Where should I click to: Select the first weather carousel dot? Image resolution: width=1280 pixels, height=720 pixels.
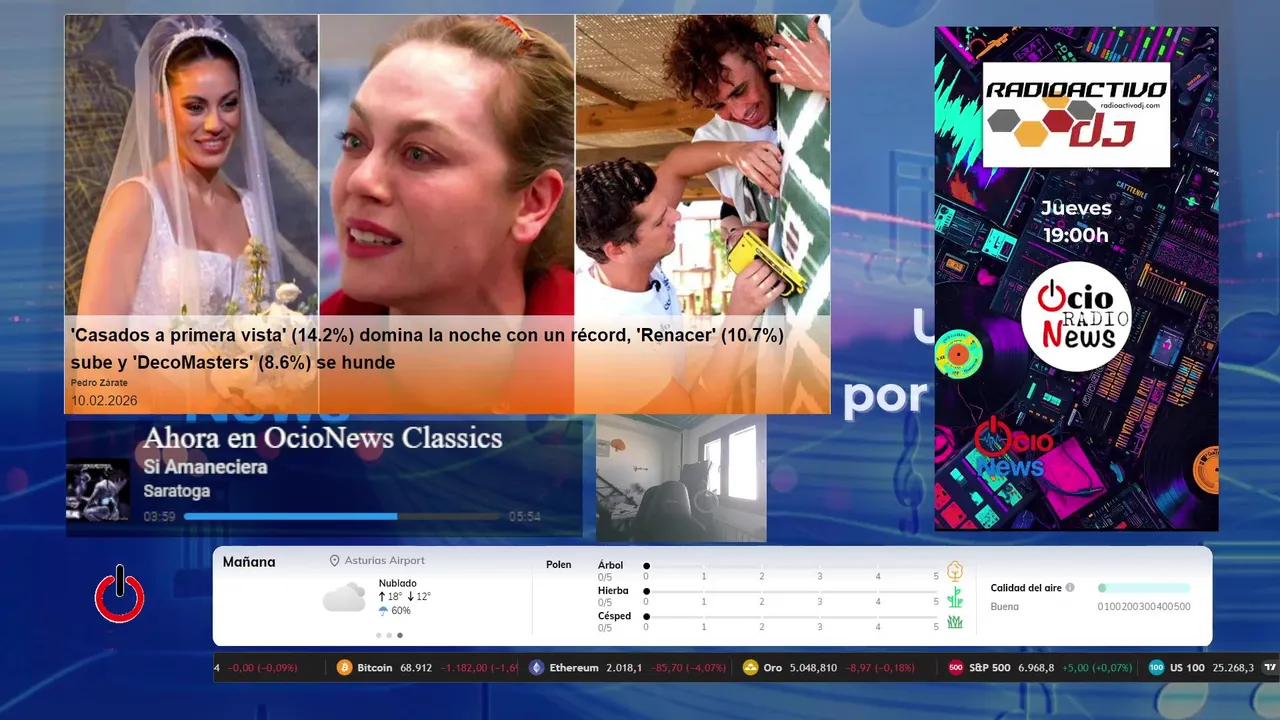(379, 635)
